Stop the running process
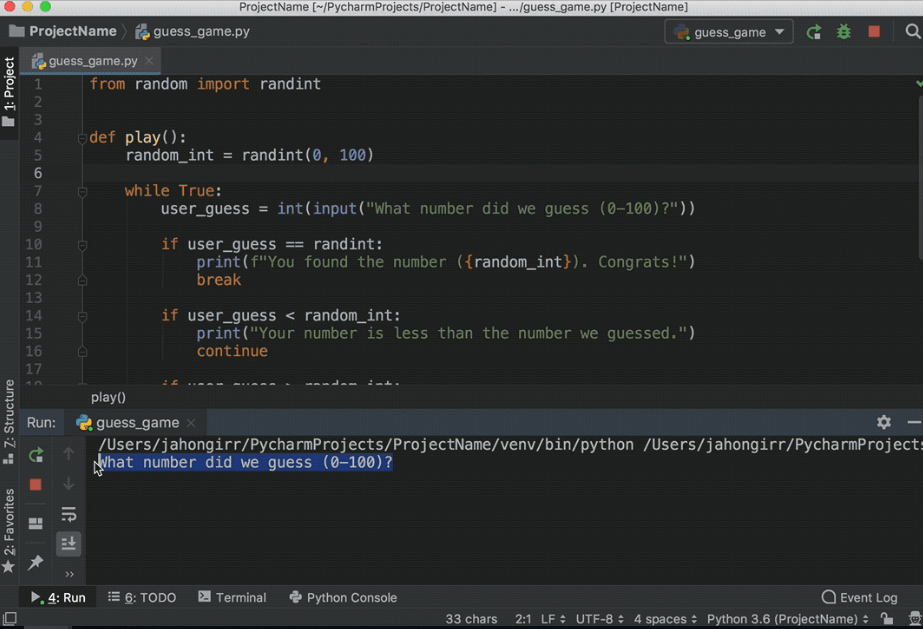923x629 pixels. [x=35, y=485]
